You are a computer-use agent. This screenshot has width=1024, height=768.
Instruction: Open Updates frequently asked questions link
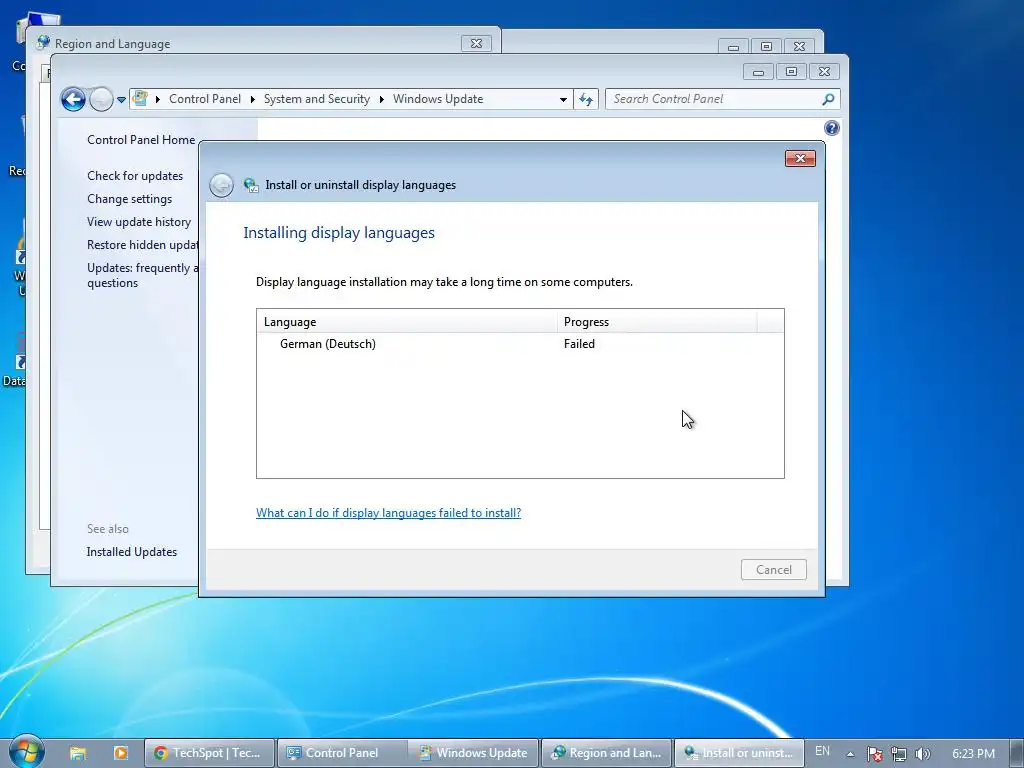click(x=142, y=275)
